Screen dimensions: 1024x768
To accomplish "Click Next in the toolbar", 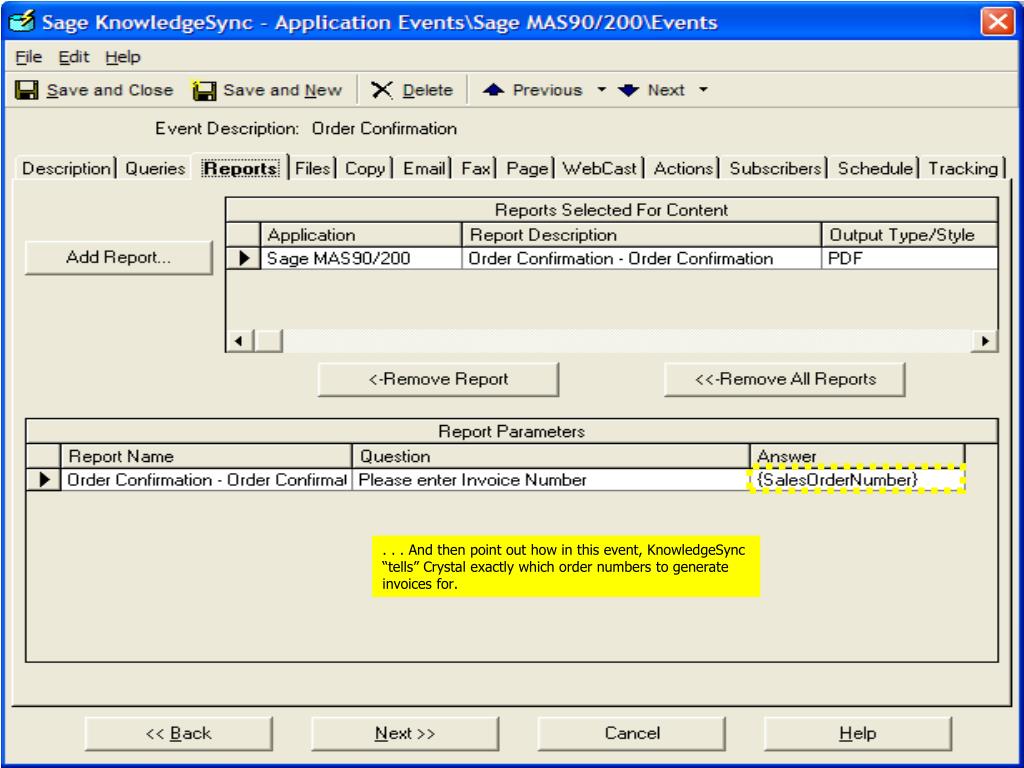I will pyautogui.click(x=652, y=90).
